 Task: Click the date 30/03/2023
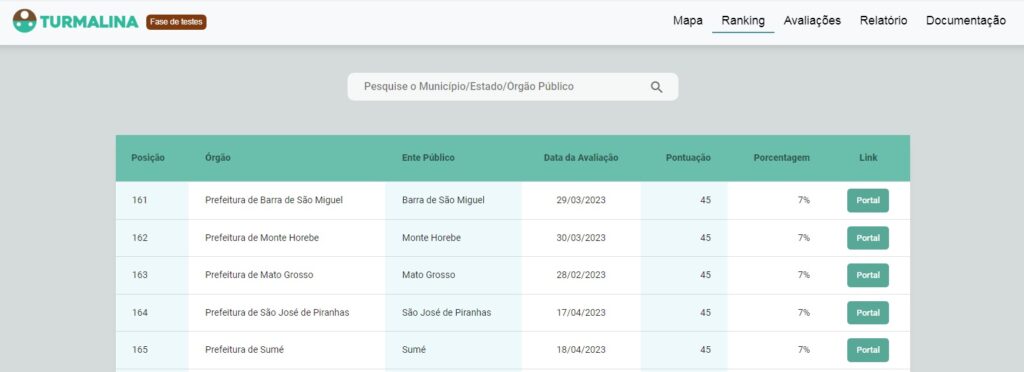(581, 238)
